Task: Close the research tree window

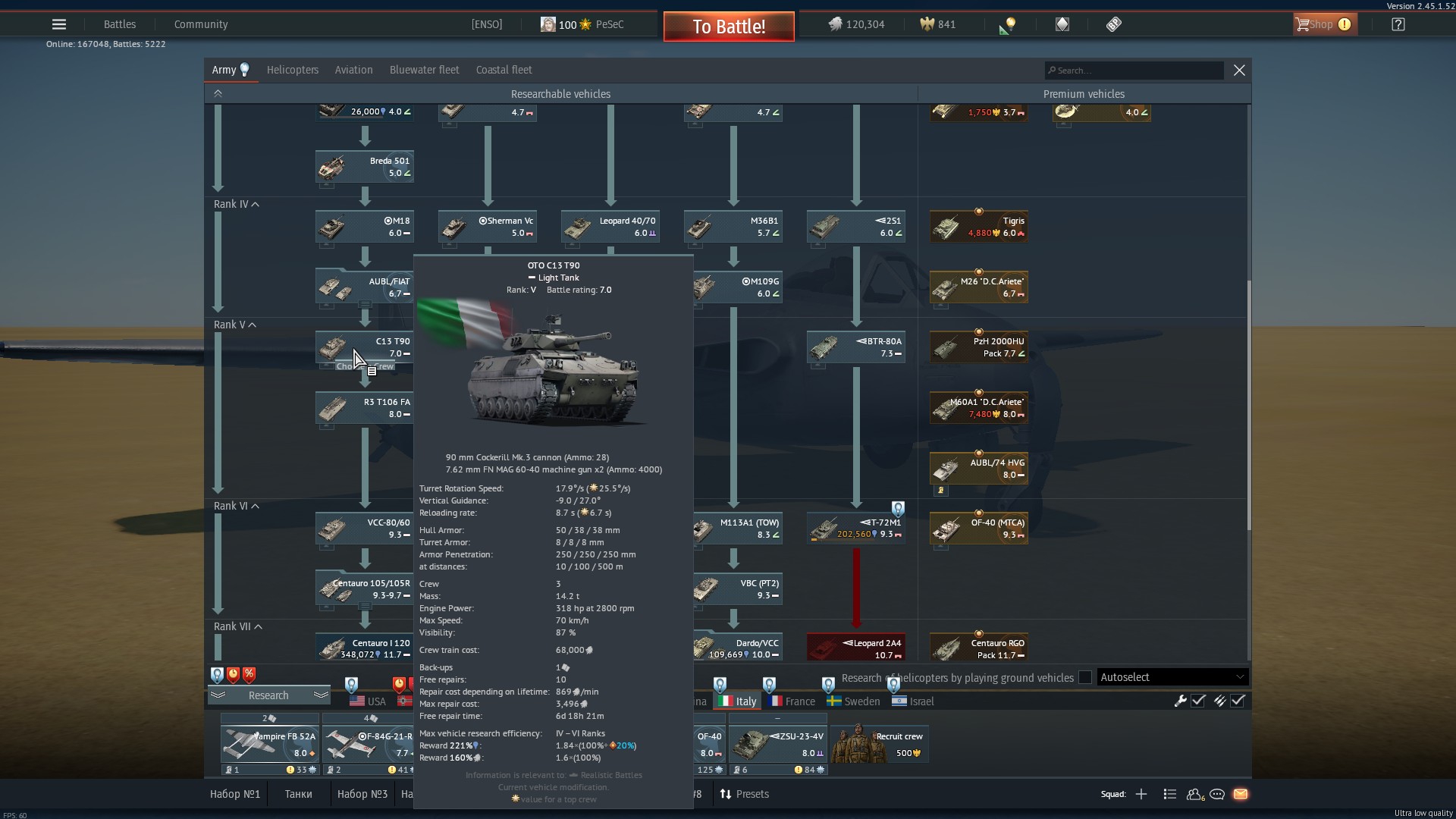Action: tap(1239, 70)
